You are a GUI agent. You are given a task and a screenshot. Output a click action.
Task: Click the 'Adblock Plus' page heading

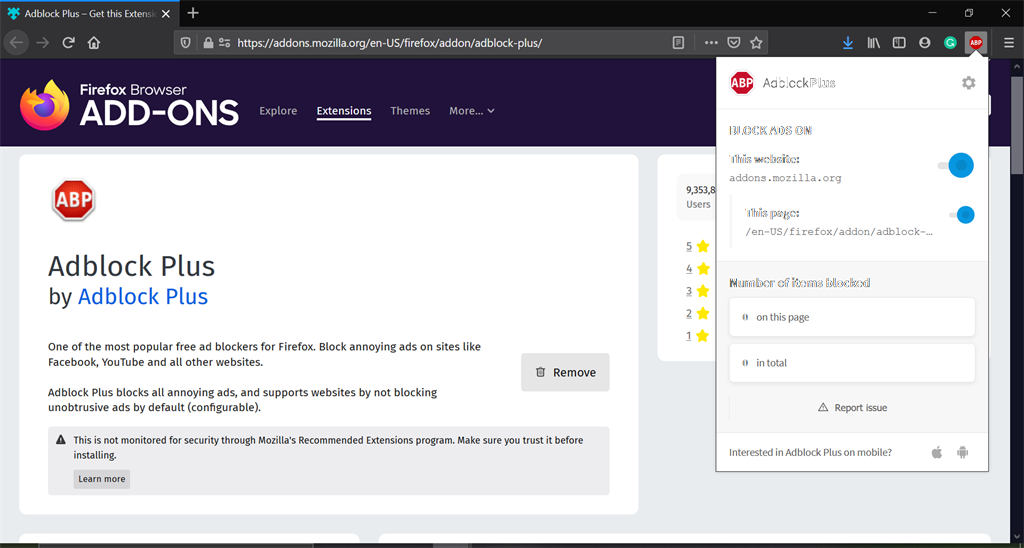tap(131, 266)
